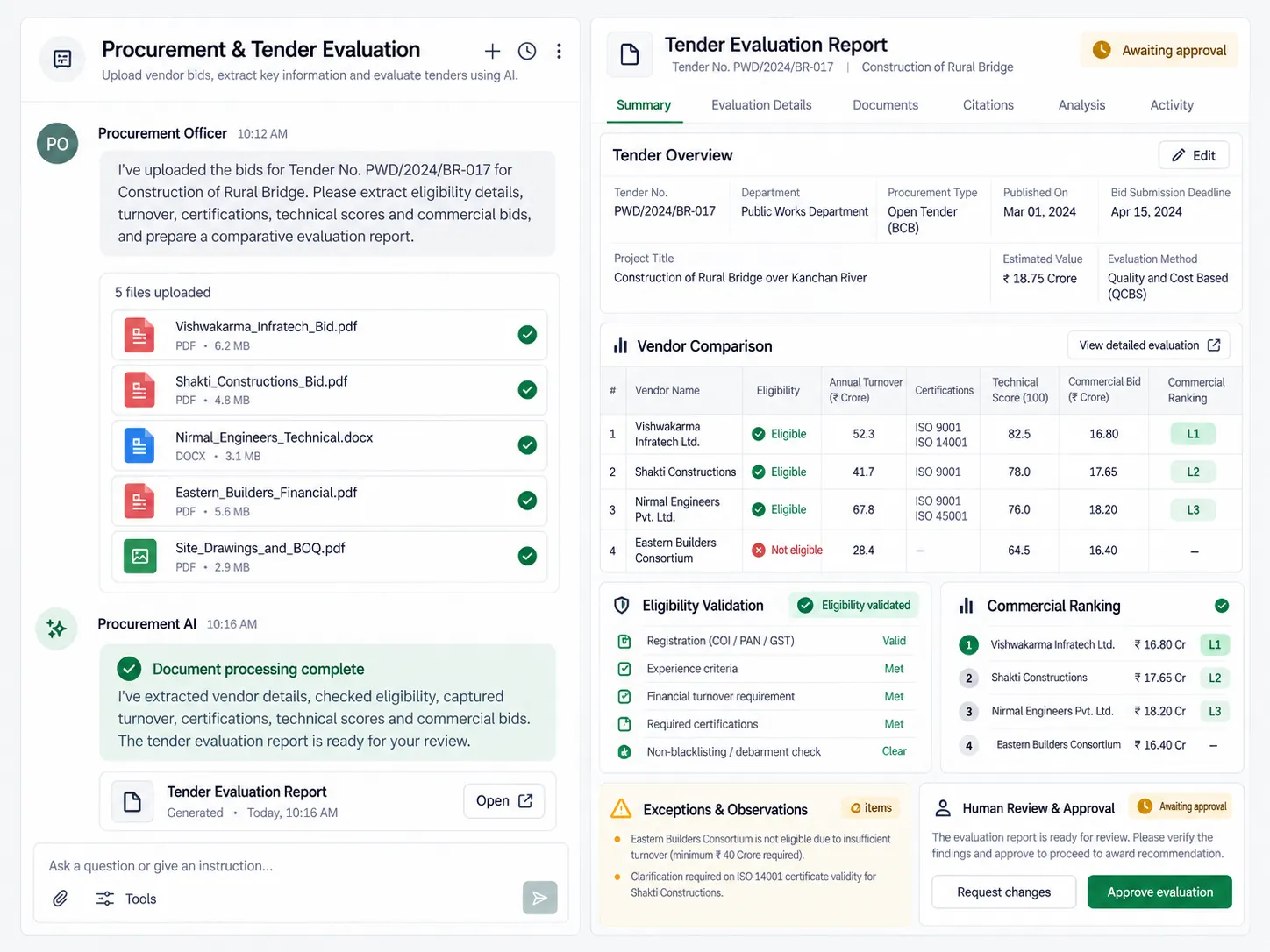This screenshot has width=1270, height=952.
Task: Click the Technical Score (100) column header
Action: click(1020, 390)
